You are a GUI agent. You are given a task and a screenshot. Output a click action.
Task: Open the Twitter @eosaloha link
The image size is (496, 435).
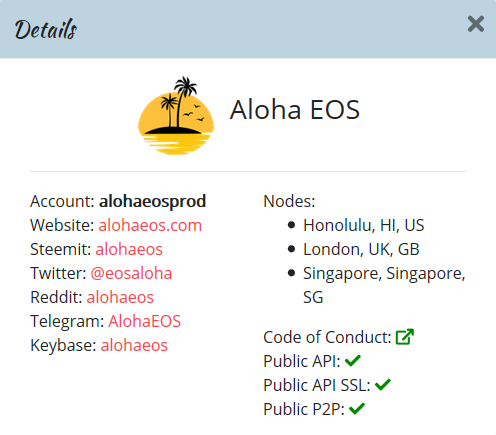(x=131, y=273)
